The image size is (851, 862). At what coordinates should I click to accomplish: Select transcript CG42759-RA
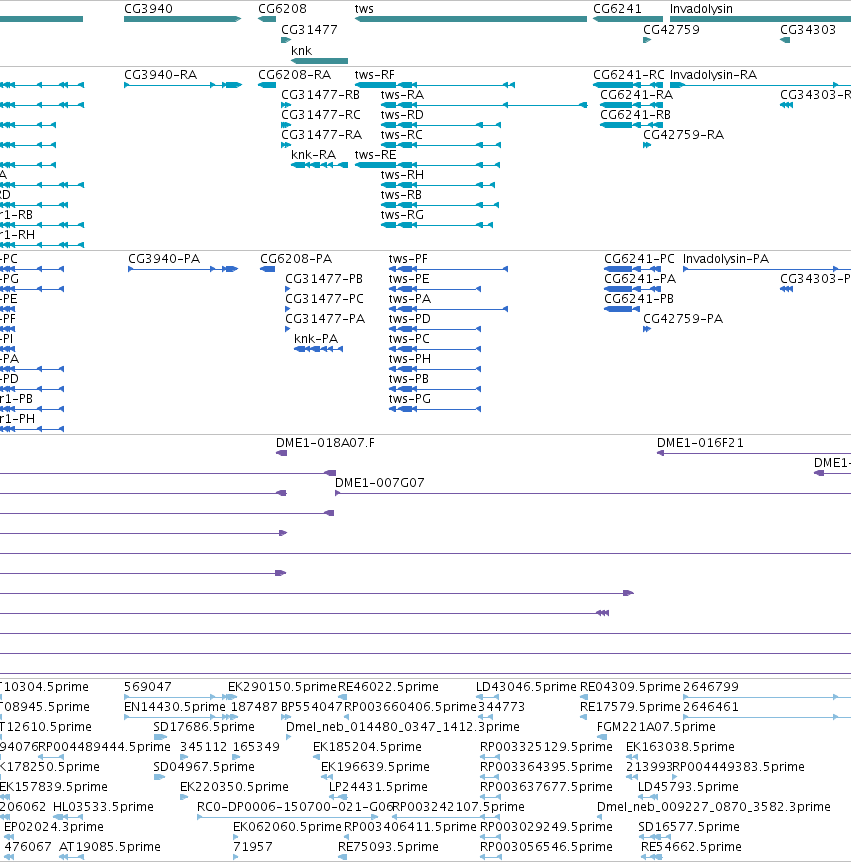(x=683, y=135)
